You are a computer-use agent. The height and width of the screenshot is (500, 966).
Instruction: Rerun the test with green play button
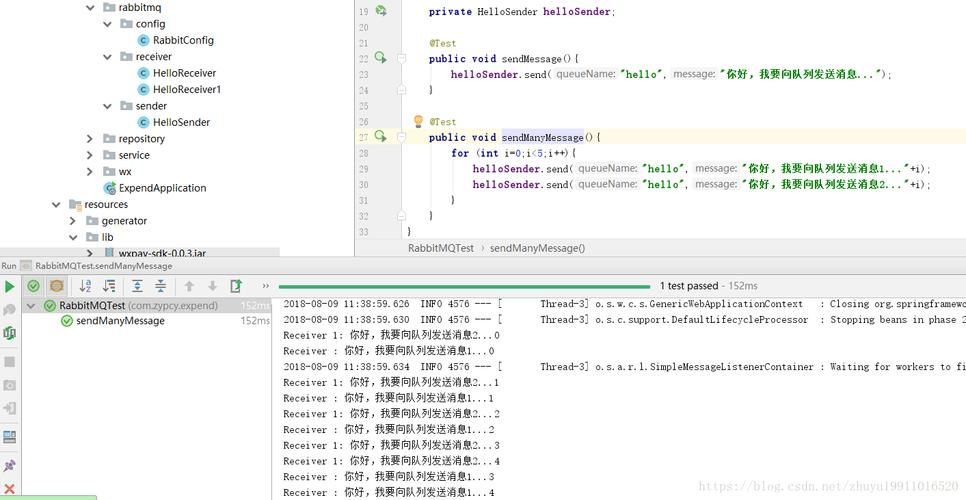[9, 286]
